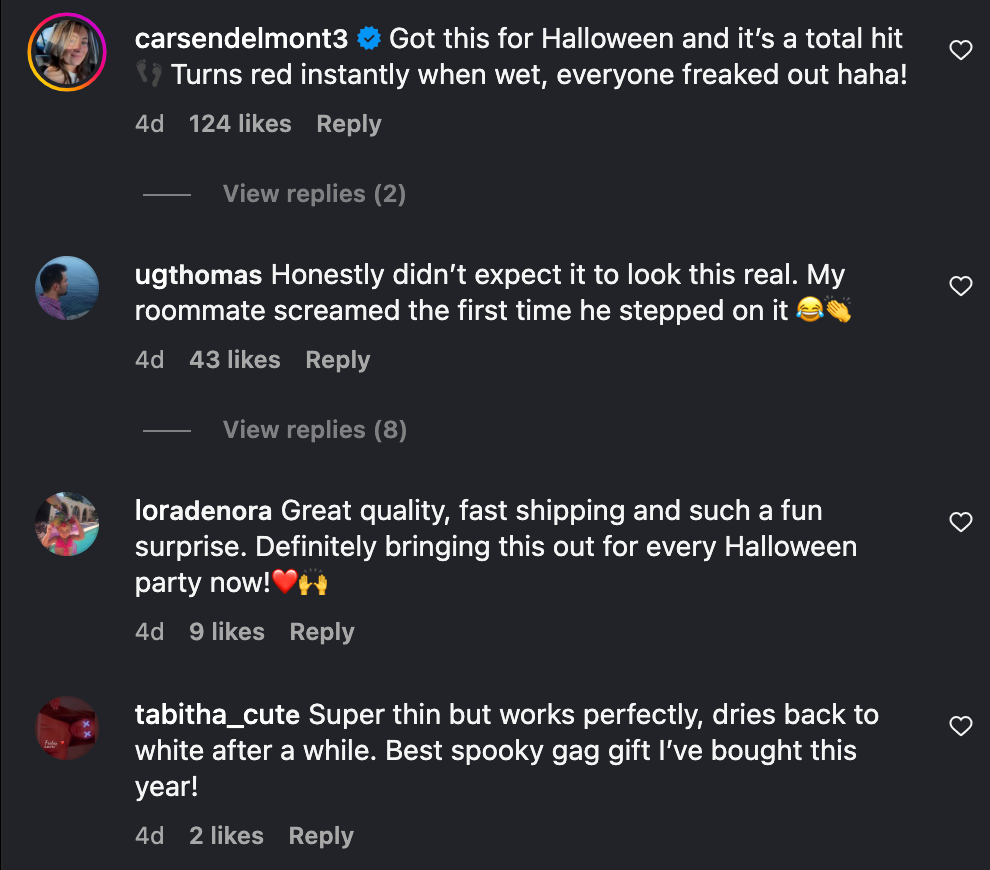Screen dimensions: 990x870
Task: Like loradenora's comment with the heart
Action: tap(960, 522)
